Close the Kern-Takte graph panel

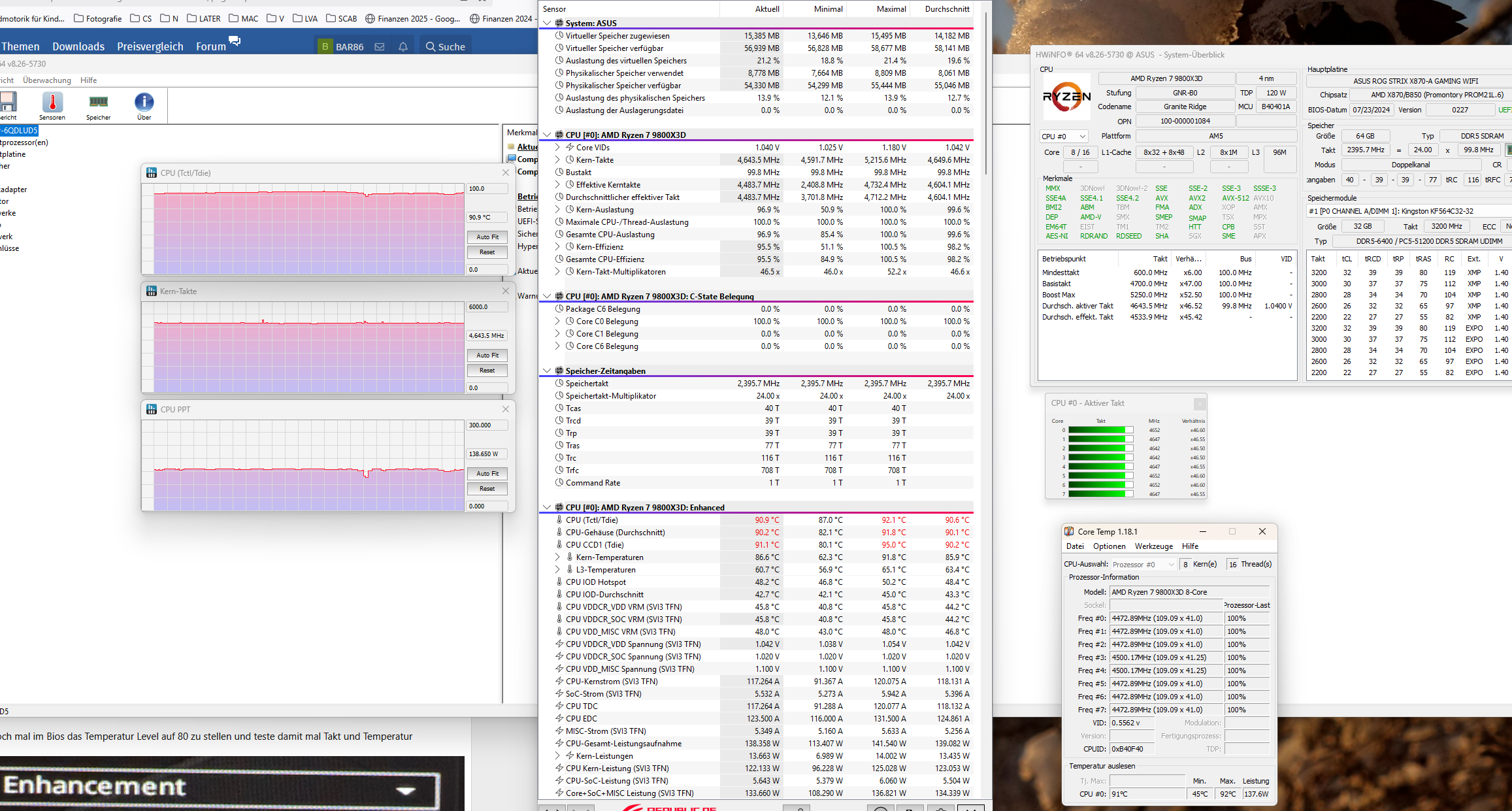[505, 291]
